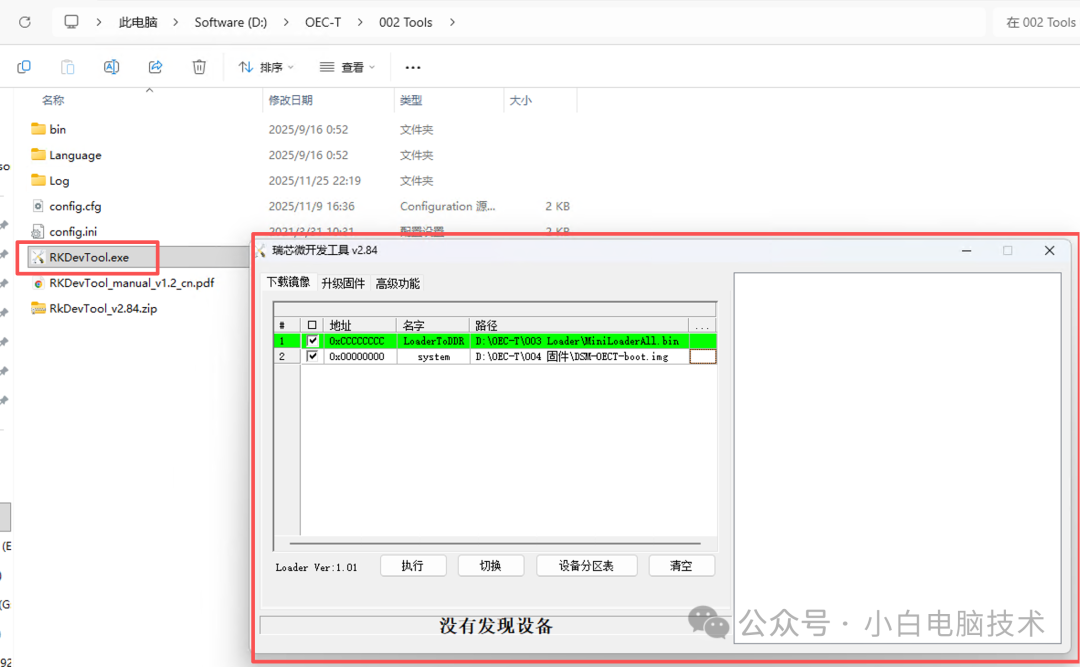The height and width of the screenshot is (667, 1080).
Task: Select the RkDevTool_v2.84.zip archive icon
Action: pyautogui.click(x=39, y=308)
